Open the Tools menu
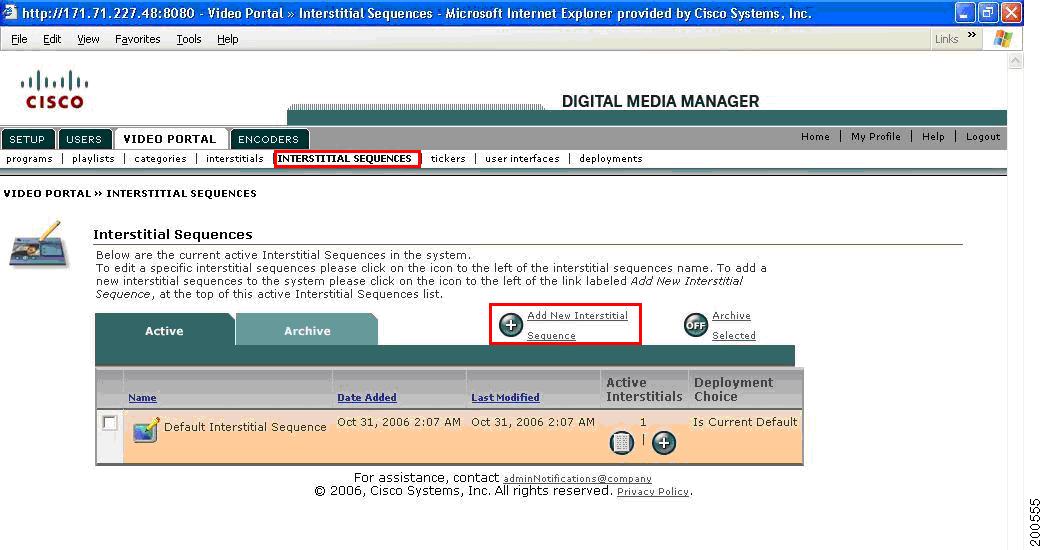Viewport: 1042px width, 550px height. tap(189, 39)
